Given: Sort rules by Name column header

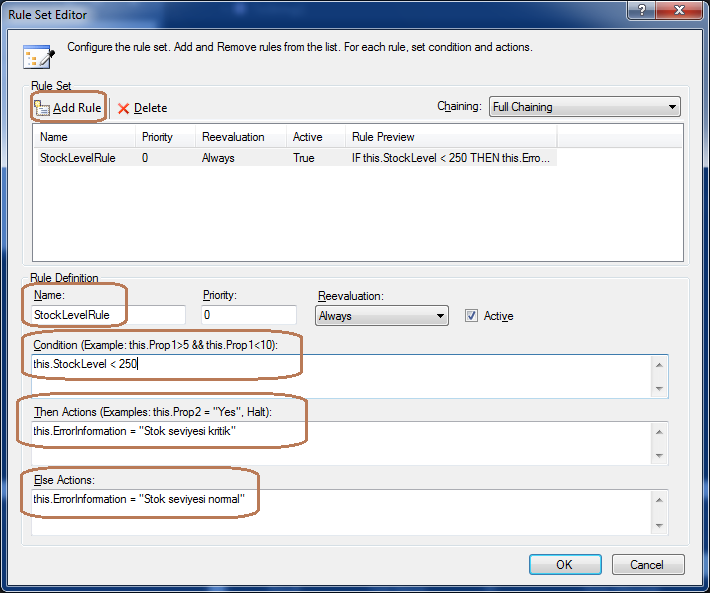Looking at the screenshot, I should [x=85, y=137].
